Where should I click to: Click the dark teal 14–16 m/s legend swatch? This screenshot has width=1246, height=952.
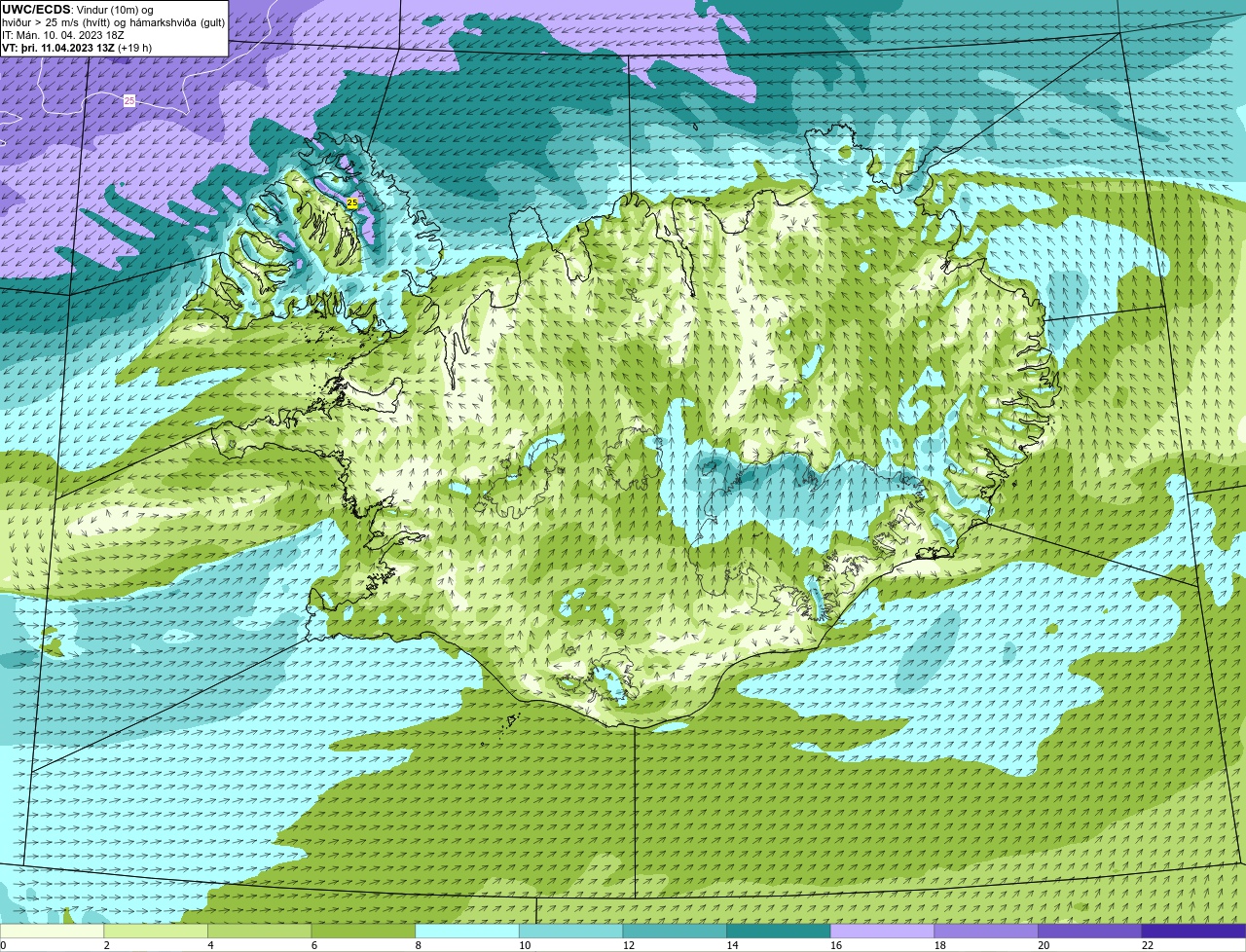pyautogui.click(x=779, y=932)
